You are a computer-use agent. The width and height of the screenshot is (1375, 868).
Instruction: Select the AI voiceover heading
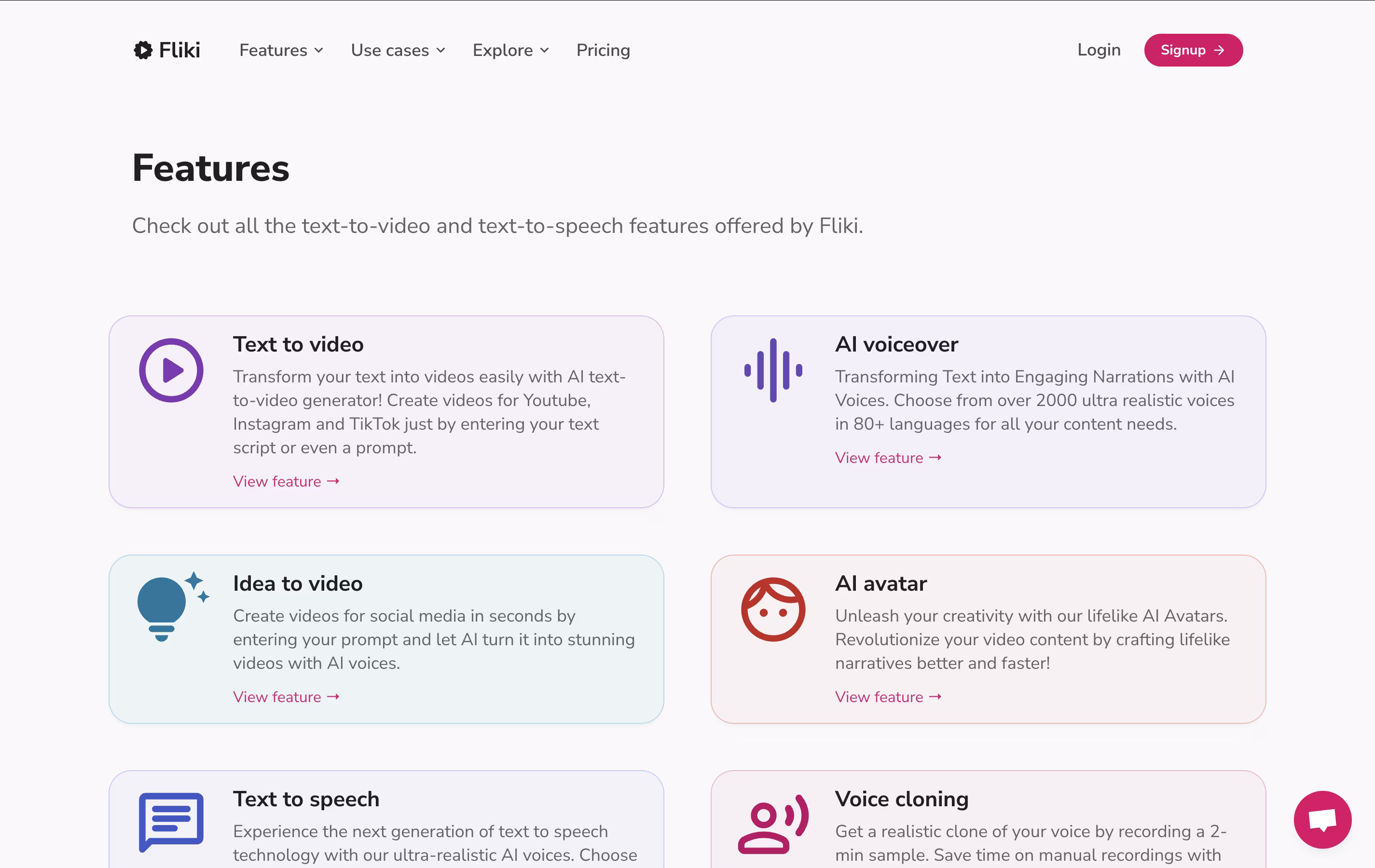click(x=896, y=344)
